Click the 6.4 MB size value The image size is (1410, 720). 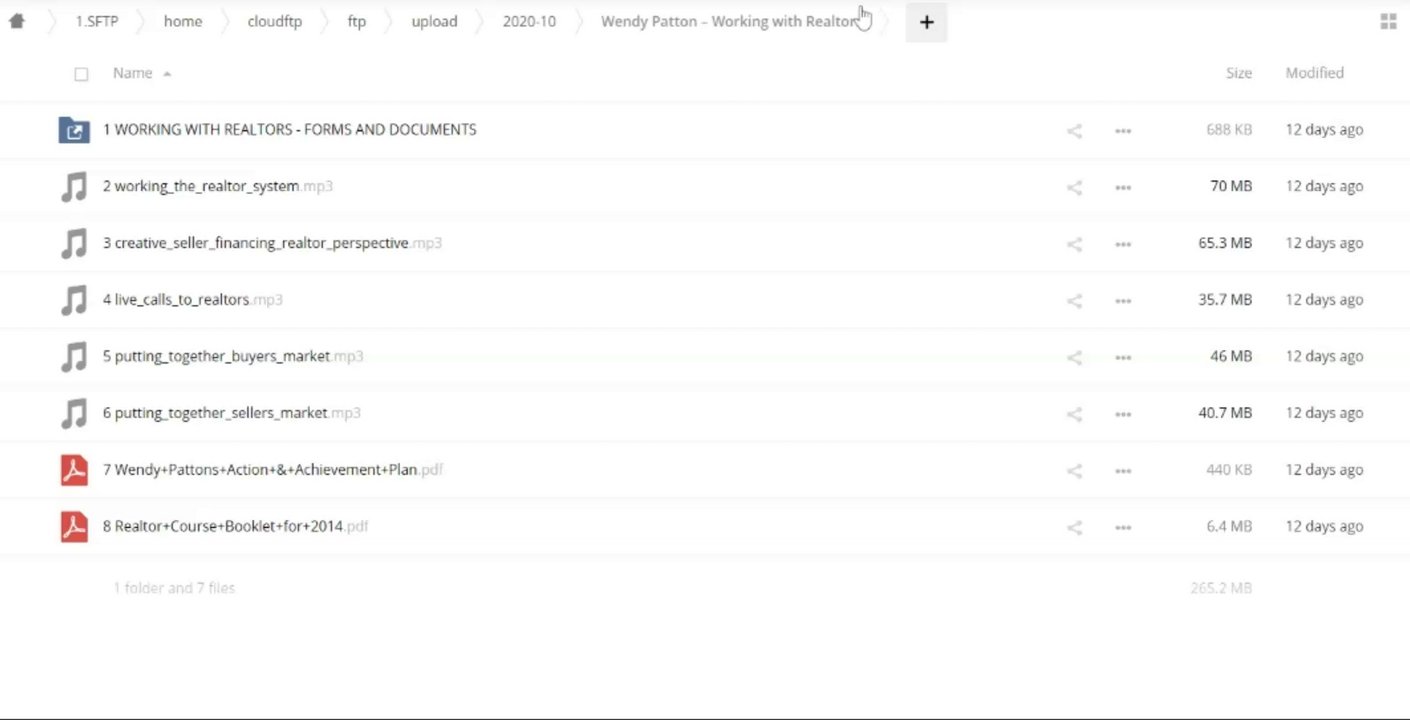pos(1229,526)
